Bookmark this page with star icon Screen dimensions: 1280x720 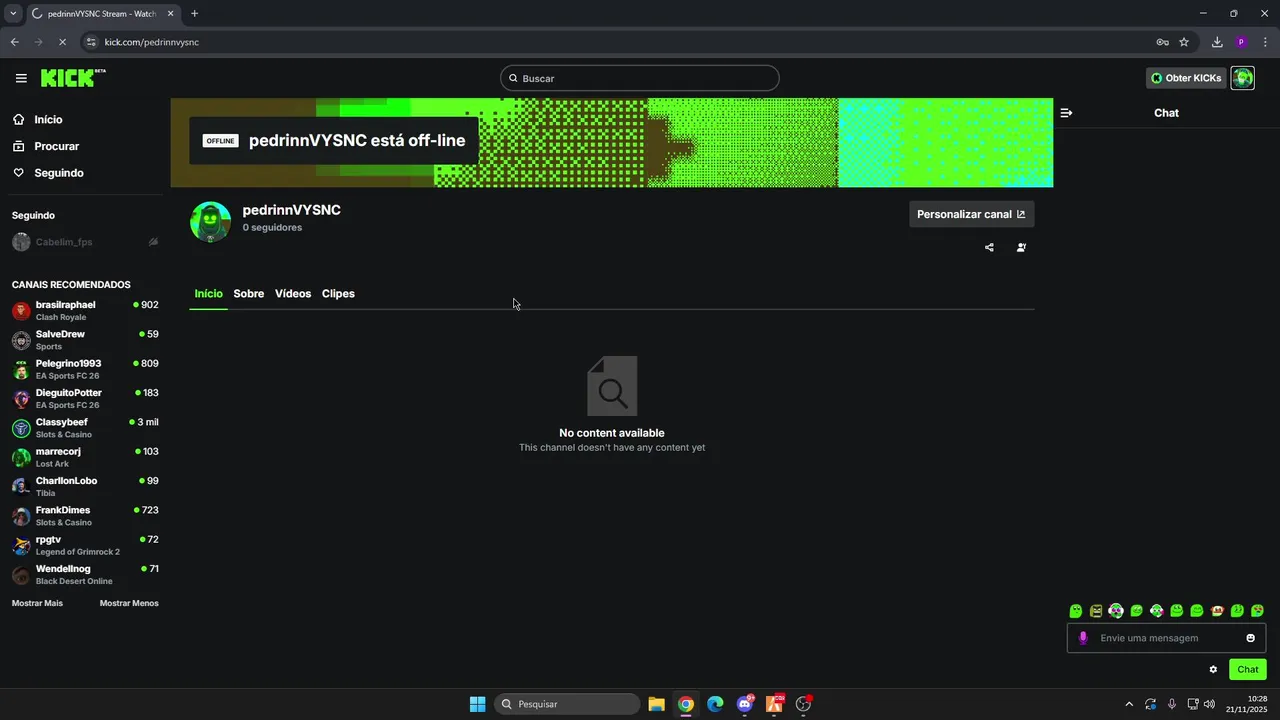click(x=1184, y=42)
